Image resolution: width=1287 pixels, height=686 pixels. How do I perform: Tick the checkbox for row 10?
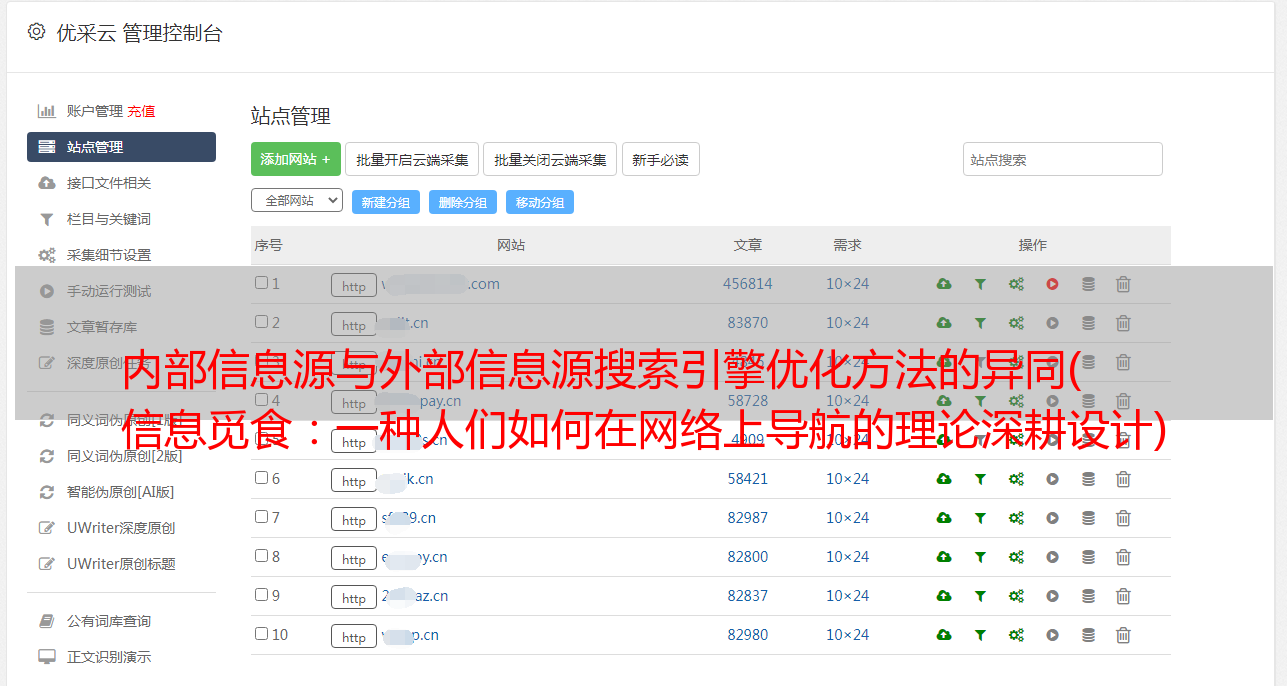coord(261,634)
